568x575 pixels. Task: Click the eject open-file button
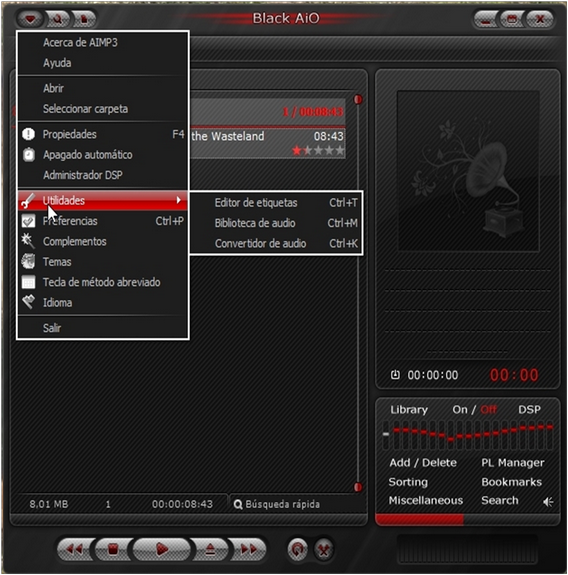click(210, 549)
